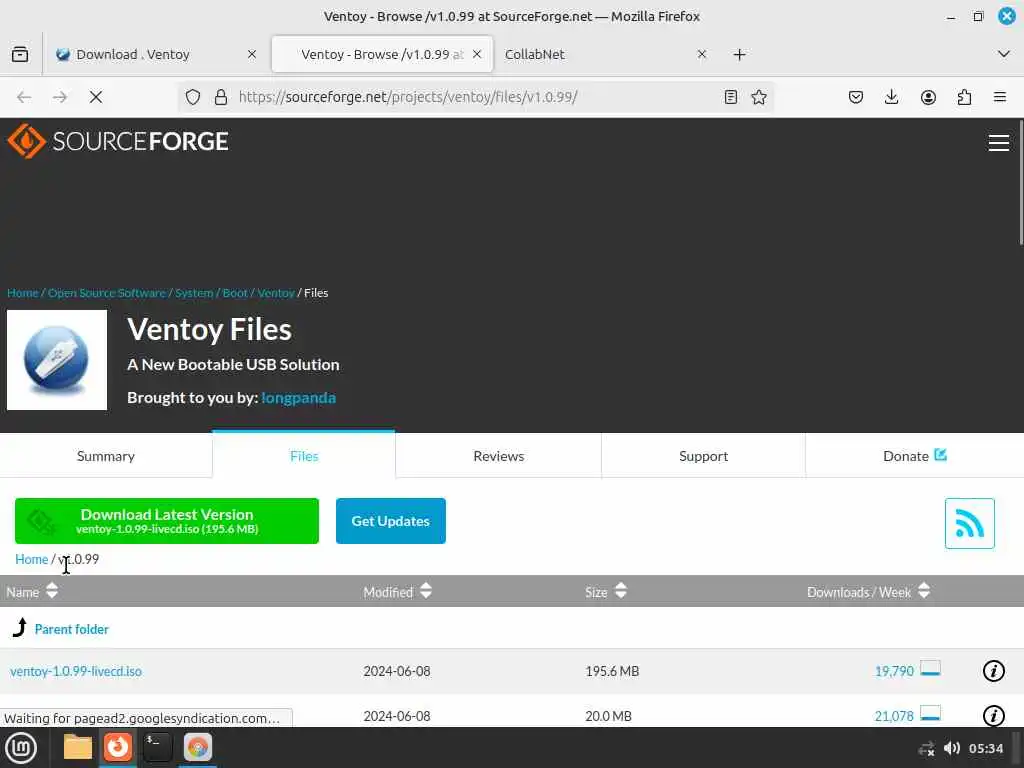The image size is (1024, 768).
Task: Open longpanda author profile link
Action: pos(298,398)
